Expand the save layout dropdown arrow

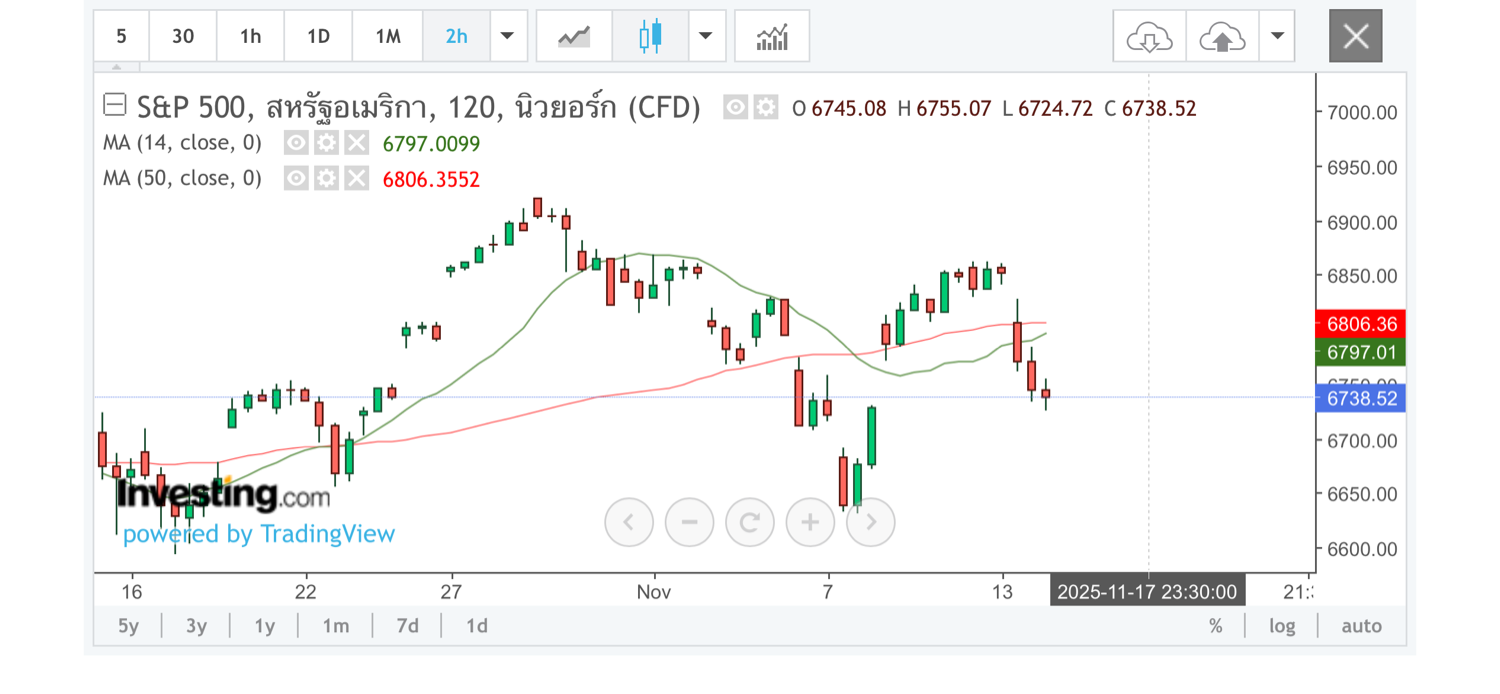coord(1277,37)
